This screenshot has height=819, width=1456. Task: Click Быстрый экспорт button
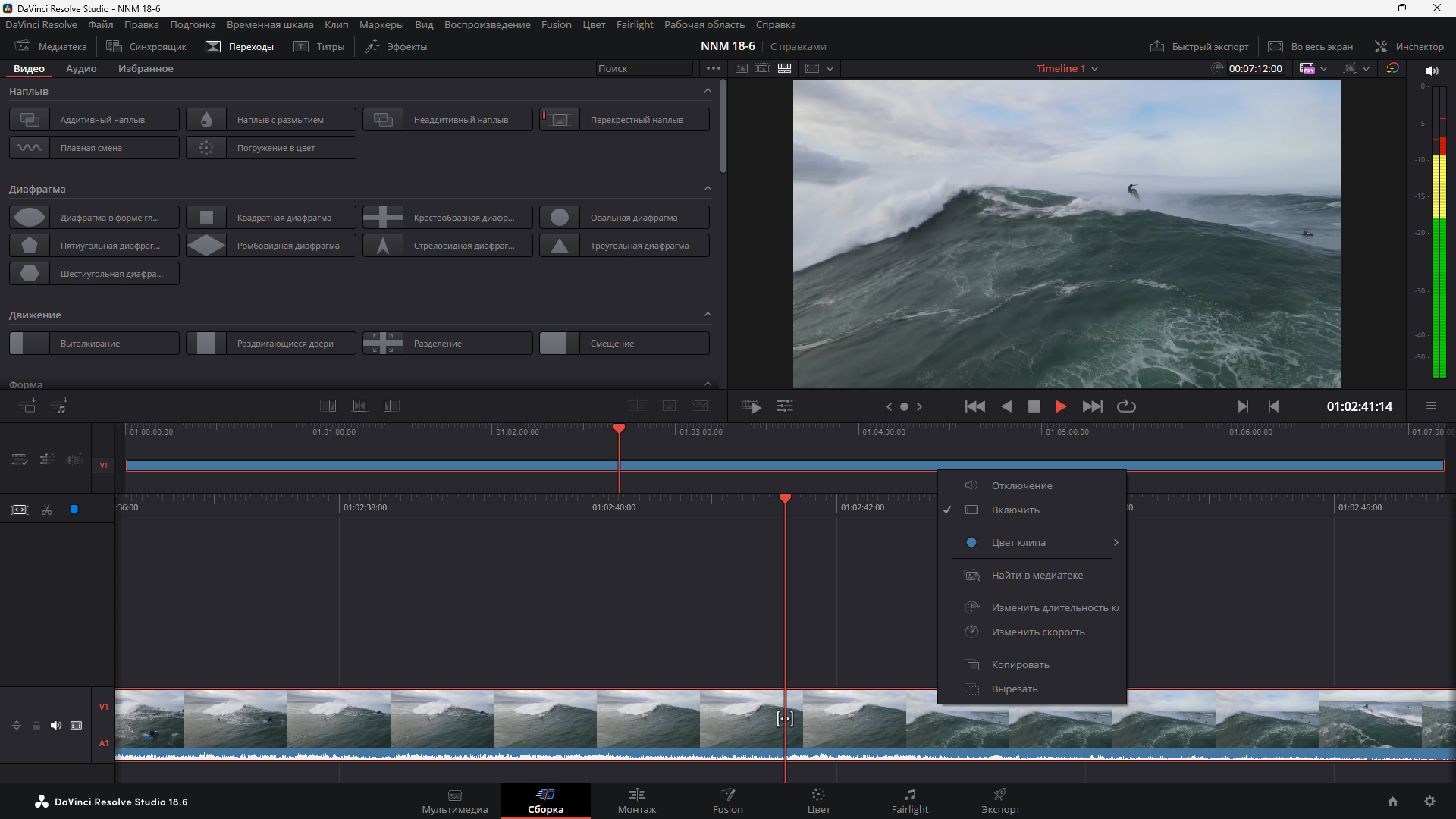click(x=1199, y=47)
